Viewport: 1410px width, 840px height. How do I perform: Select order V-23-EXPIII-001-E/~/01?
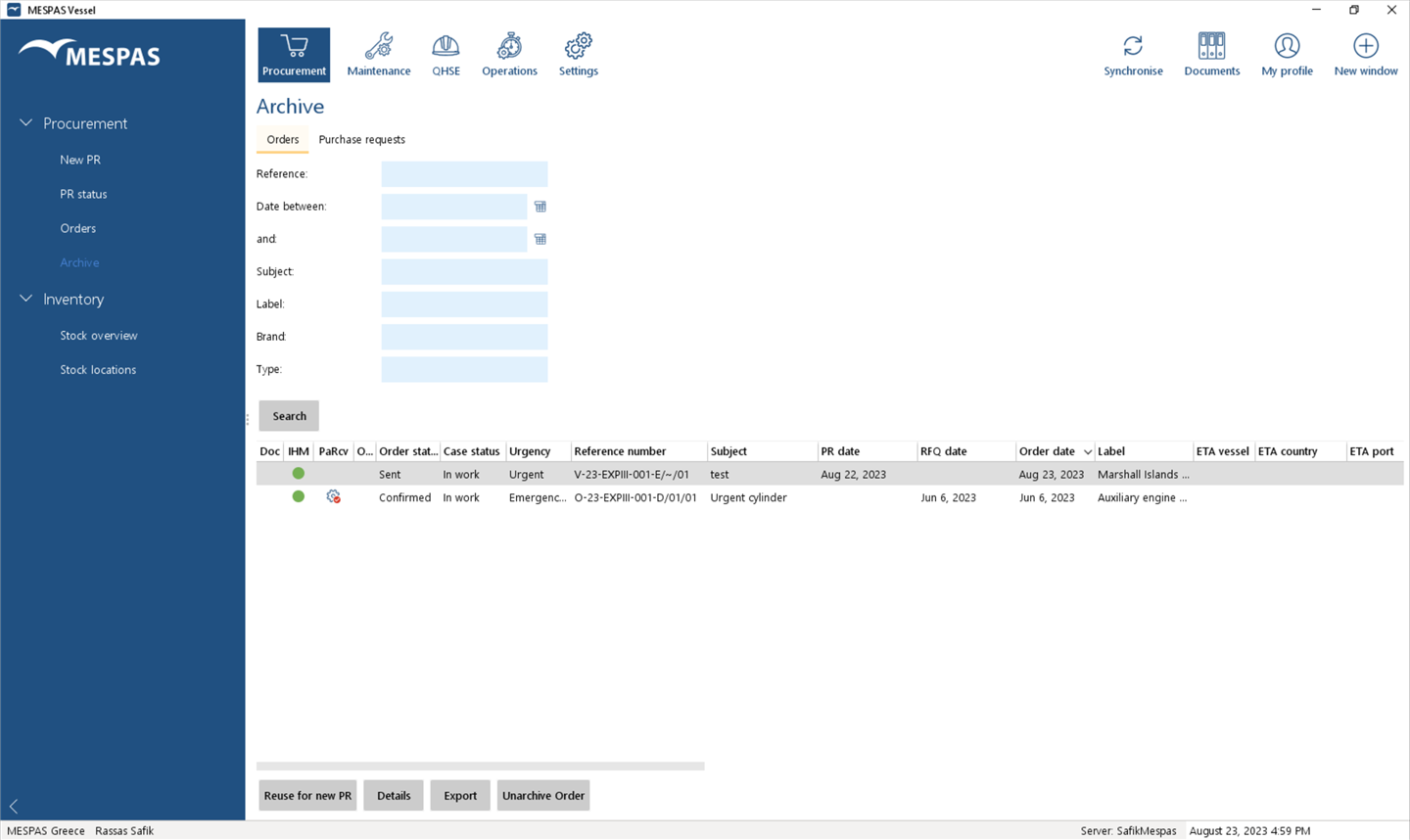[x=632, y=474]
